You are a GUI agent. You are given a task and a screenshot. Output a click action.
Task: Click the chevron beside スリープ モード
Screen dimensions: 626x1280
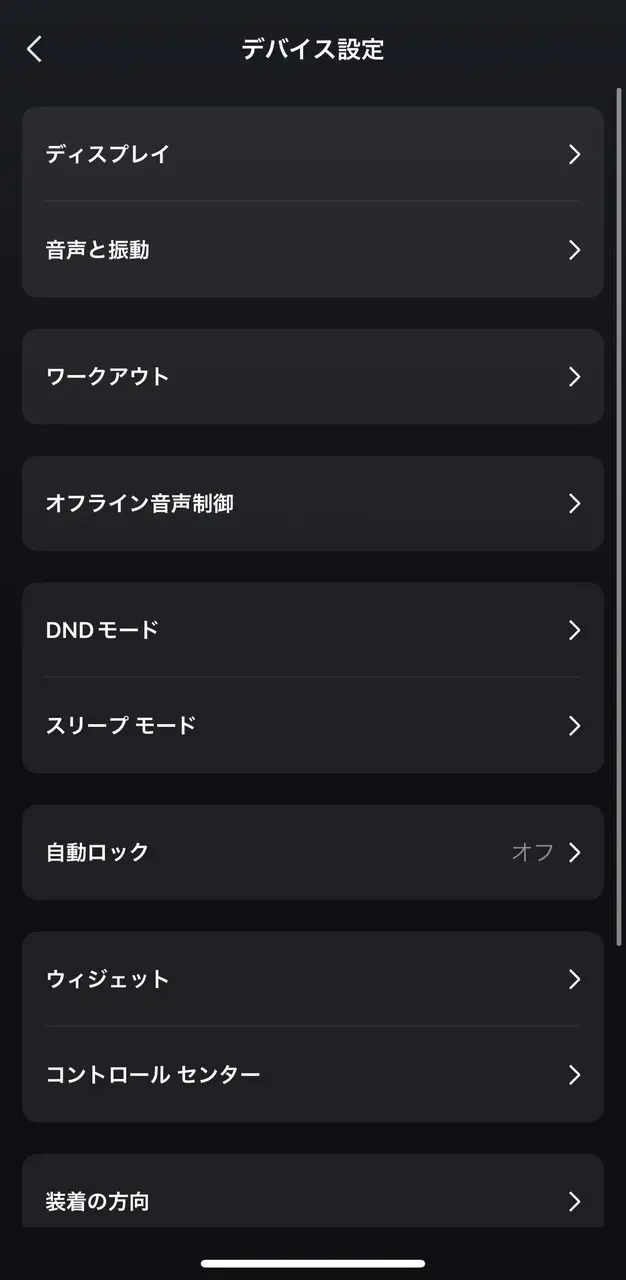click(x=574, y=725)
